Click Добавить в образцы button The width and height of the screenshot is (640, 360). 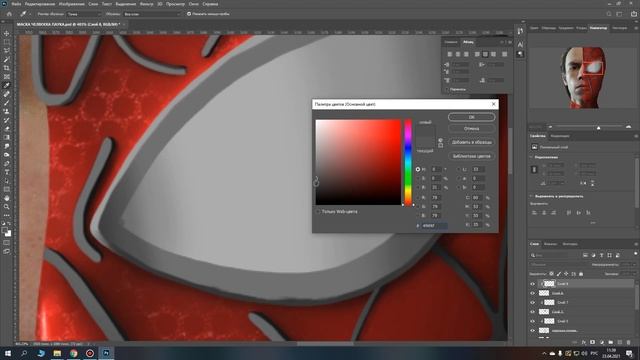471,142
